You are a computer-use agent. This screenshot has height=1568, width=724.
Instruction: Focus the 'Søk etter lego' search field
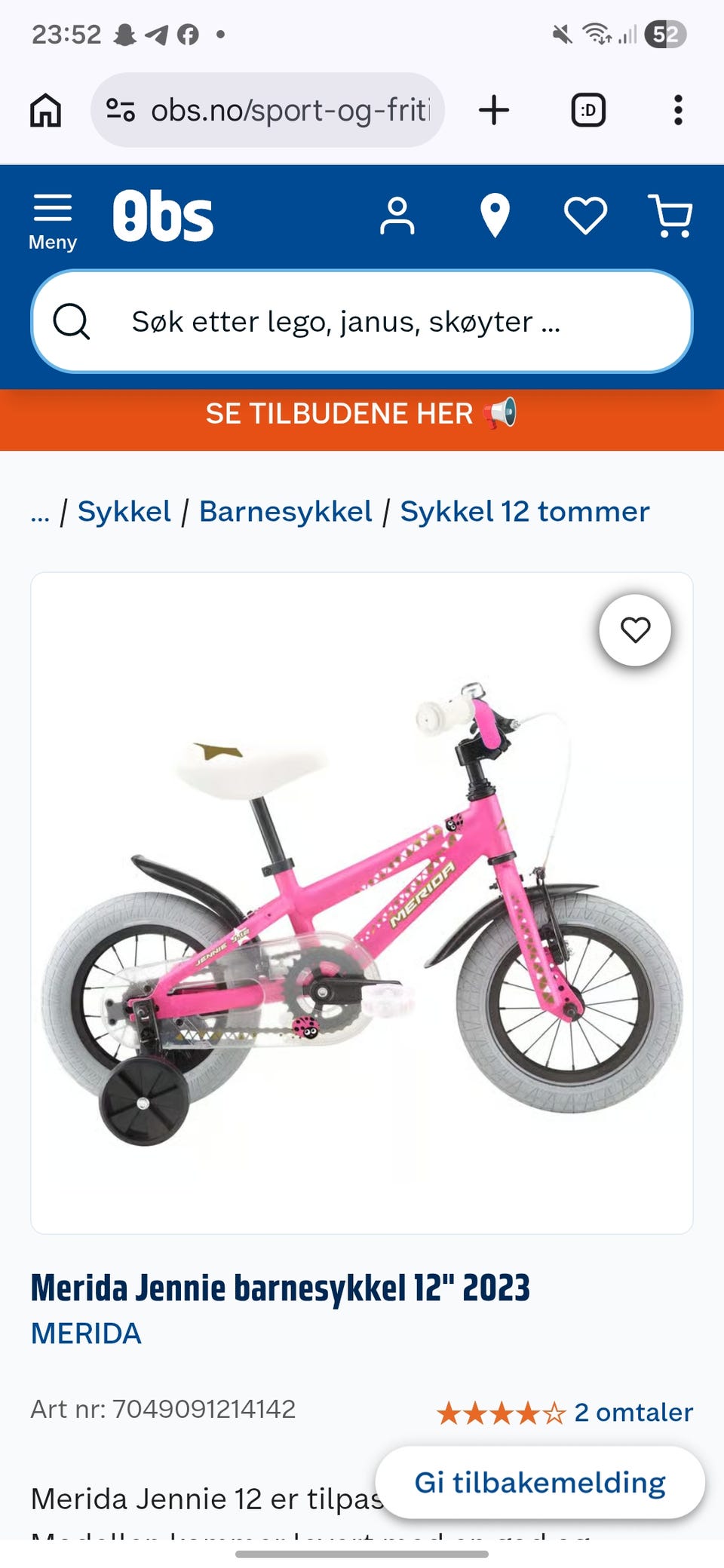(362, 322)
